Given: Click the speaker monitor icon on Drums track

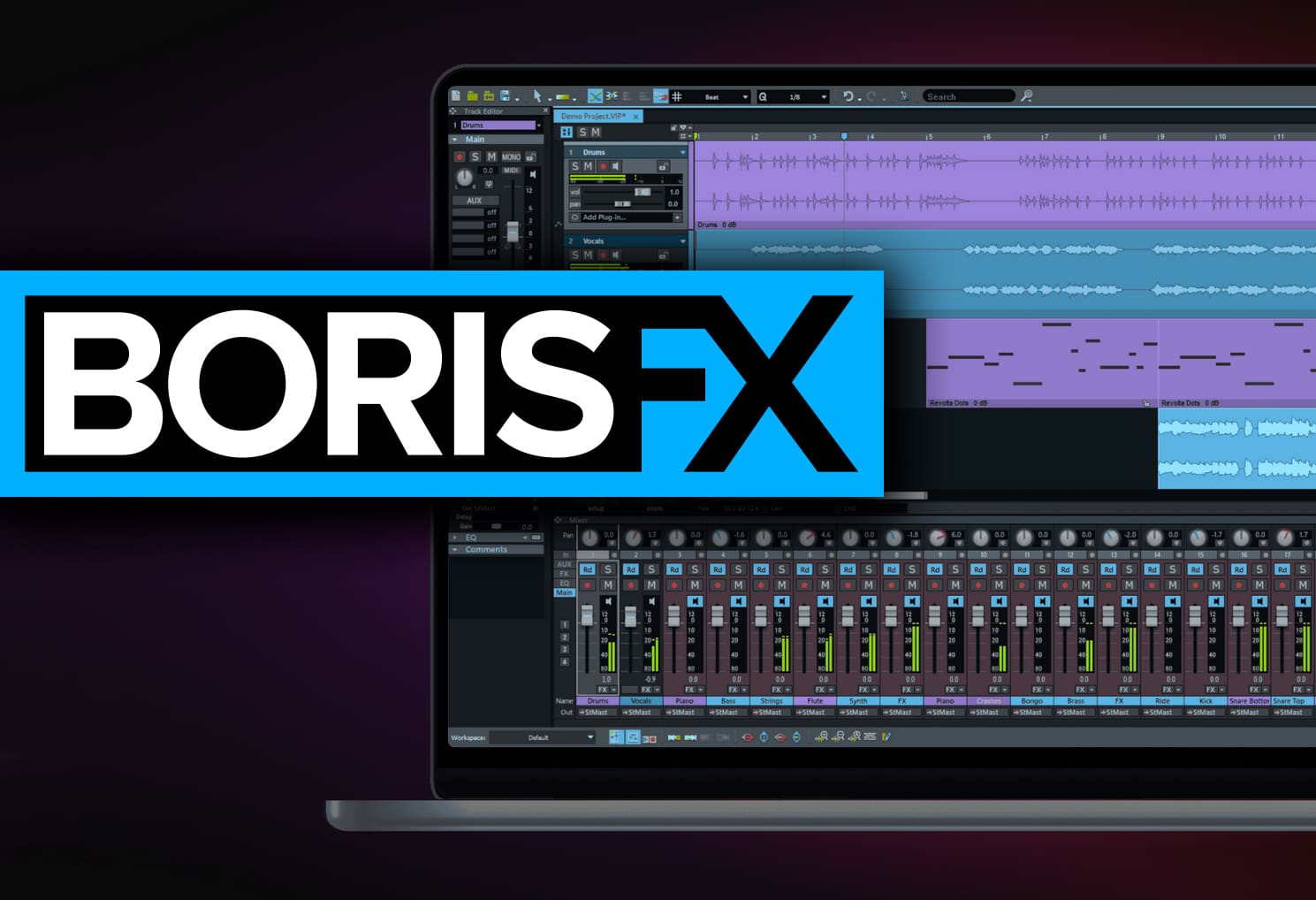Looking at the screenshot, I should pyautogui.click(x=617, y=166).
